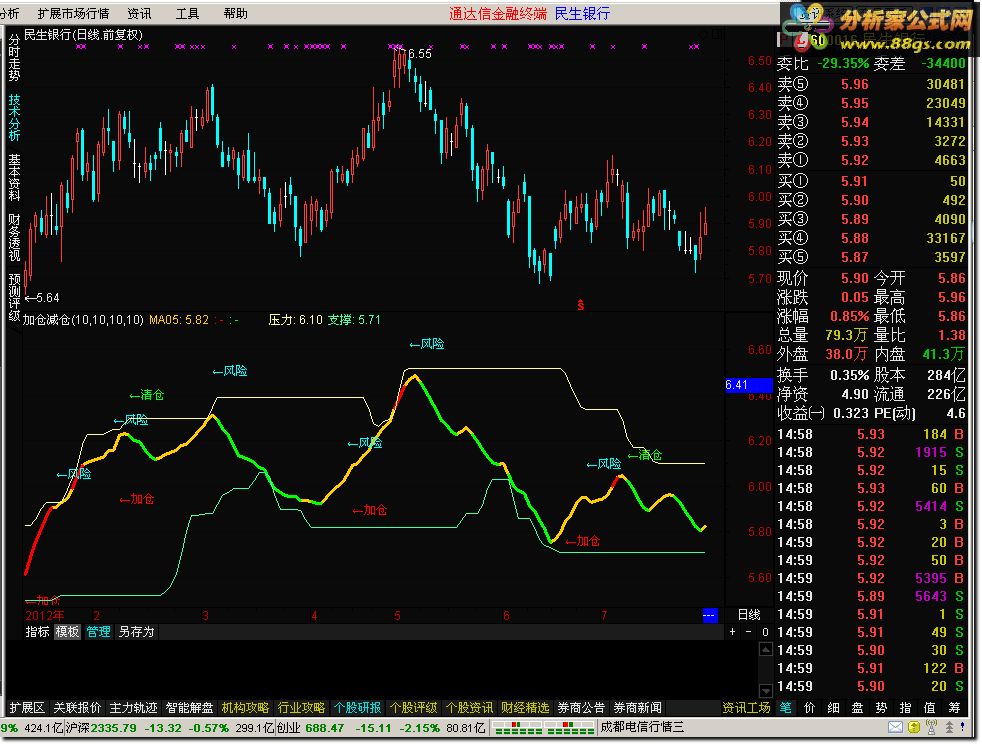
Task: Open the 工具 menu
Action: (x=187, y=13)
